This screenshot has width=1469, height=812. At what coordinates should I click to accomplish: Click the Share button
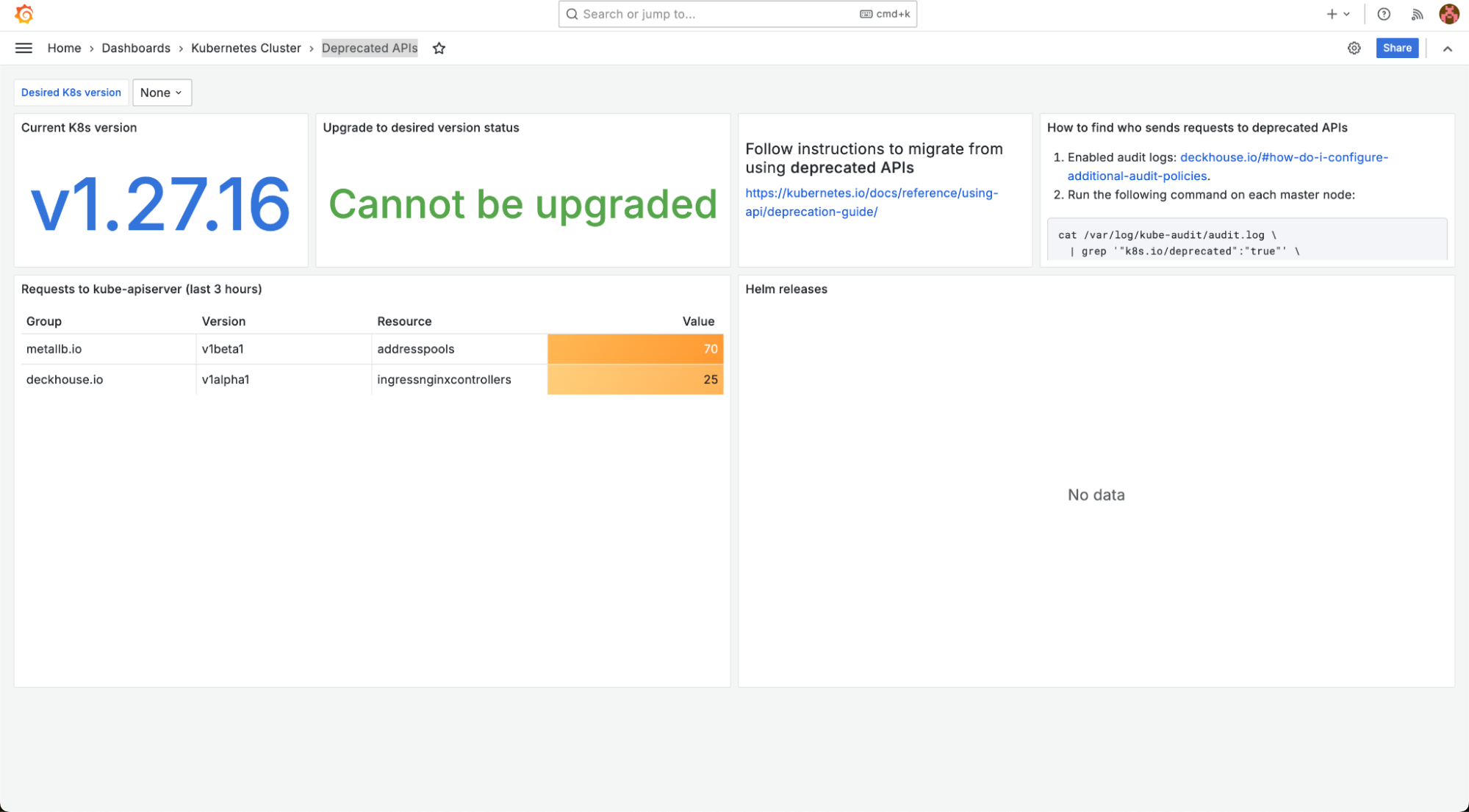click(1396, 48)
